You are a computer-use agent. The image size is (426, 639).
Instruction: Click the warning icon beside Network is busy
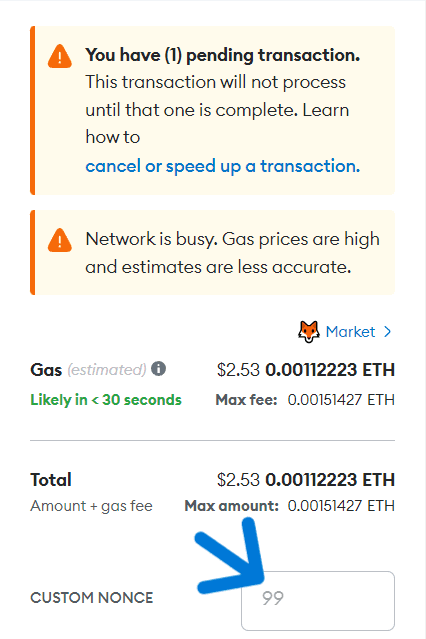60,240
